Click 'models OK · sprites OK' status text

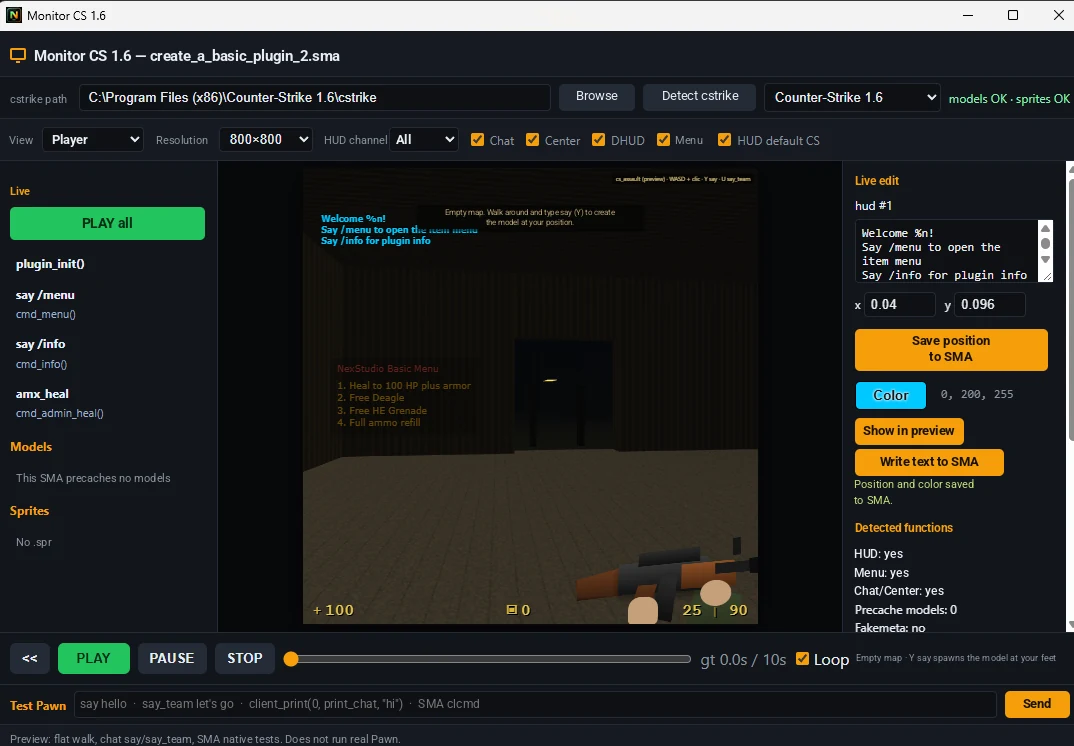(x=1009, y=99)
